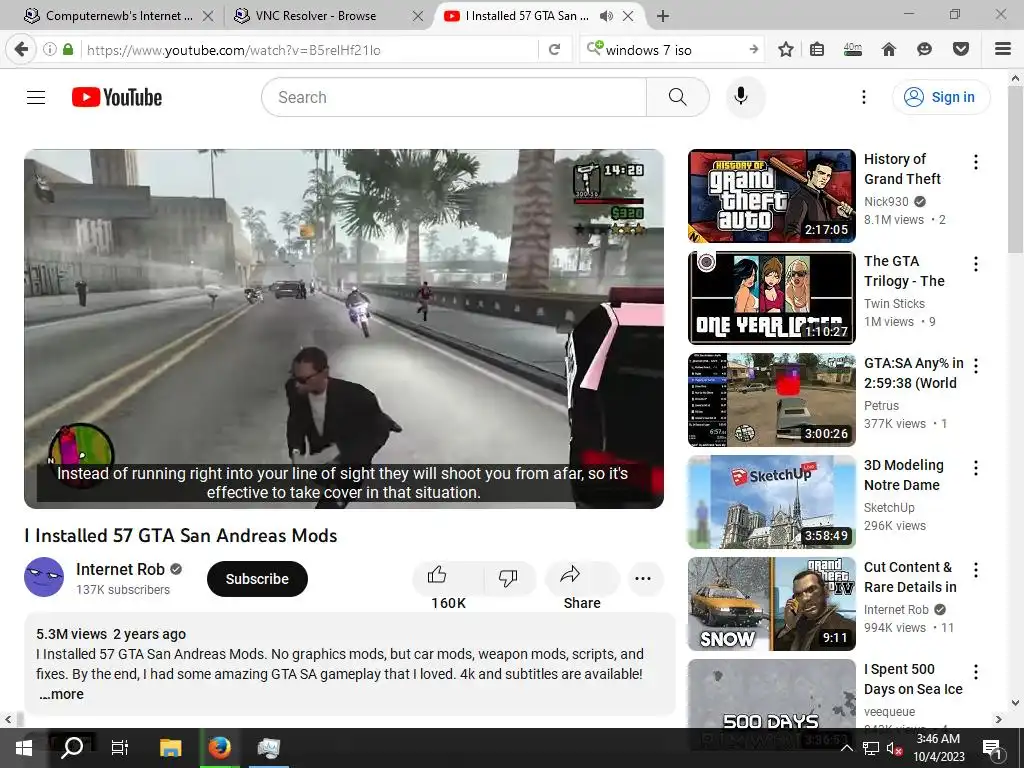Click the Firefox taskbar icon
Viewport: 1024px width, 768px height.
click(219, 748)
